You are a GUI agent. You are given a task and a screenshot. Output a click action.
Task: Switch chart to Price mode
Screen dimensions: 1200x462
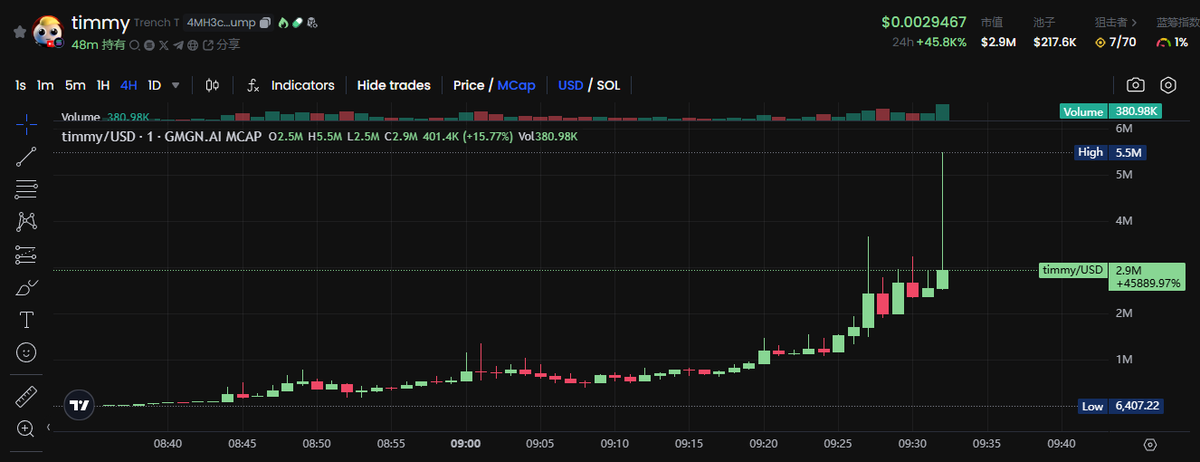(469, 85)
